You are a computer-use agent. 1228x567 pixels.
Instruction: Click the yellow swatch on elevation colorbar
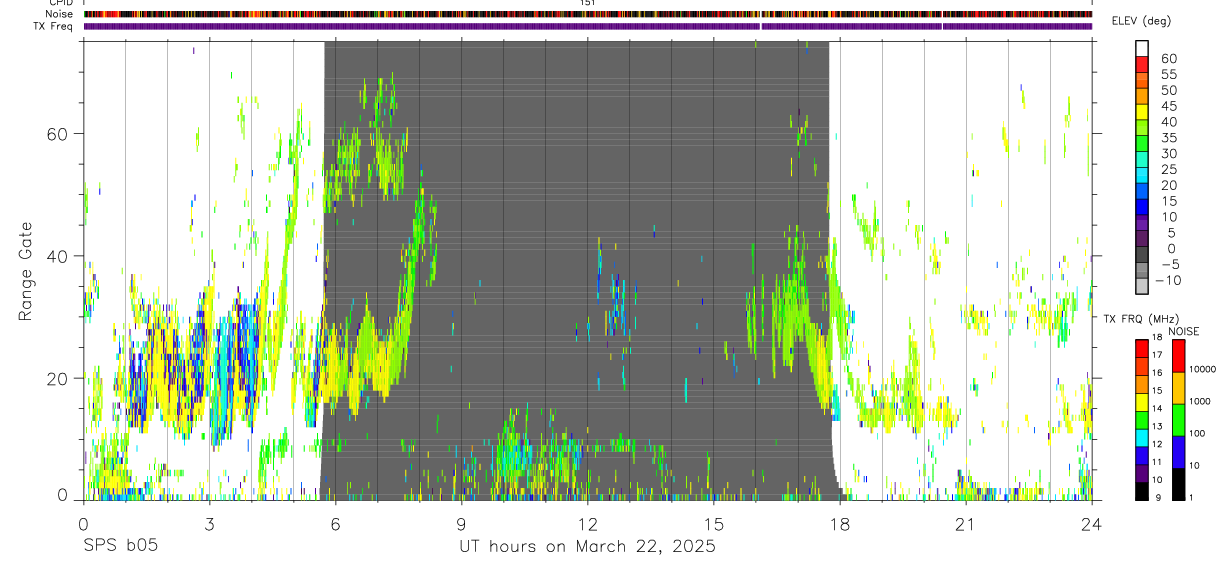pyautogui.click(x=1142, y=113)
